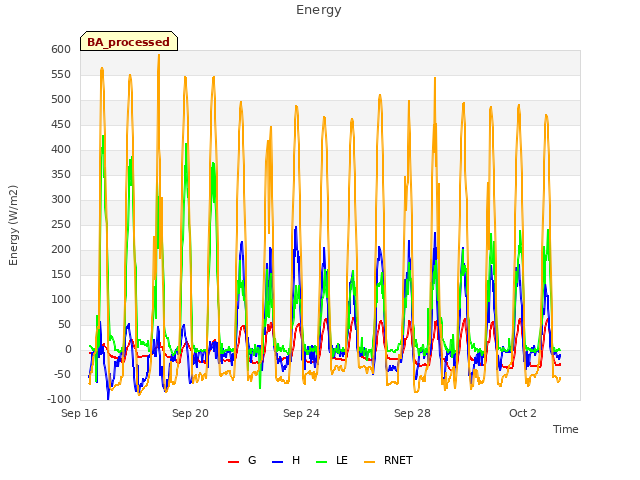Click the blue H legend swatch
This screenshot has width=640, height=480.
[277, 462]
